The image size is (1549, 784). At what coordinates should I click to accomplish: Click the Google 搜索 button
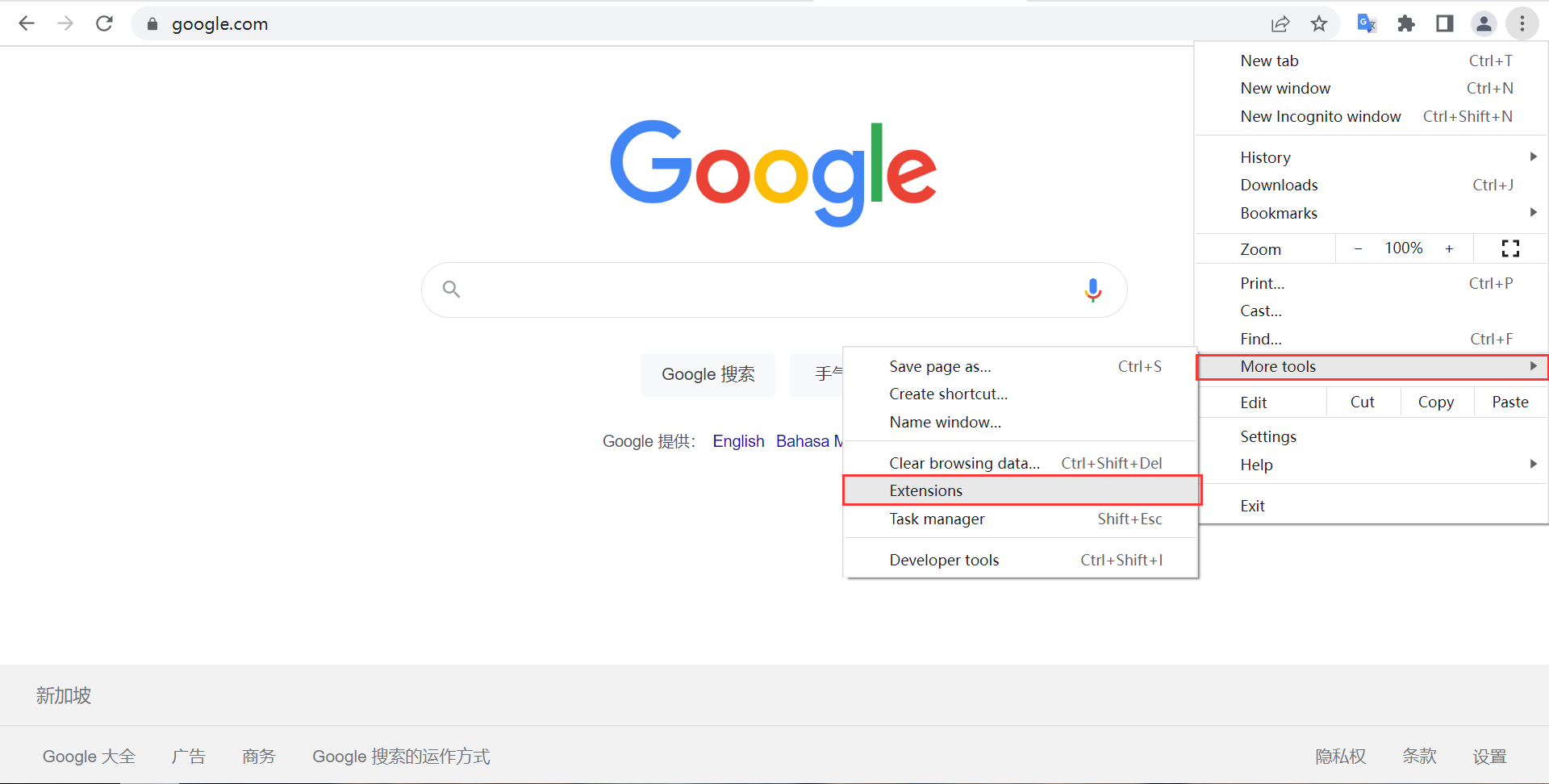click(708, 374)
